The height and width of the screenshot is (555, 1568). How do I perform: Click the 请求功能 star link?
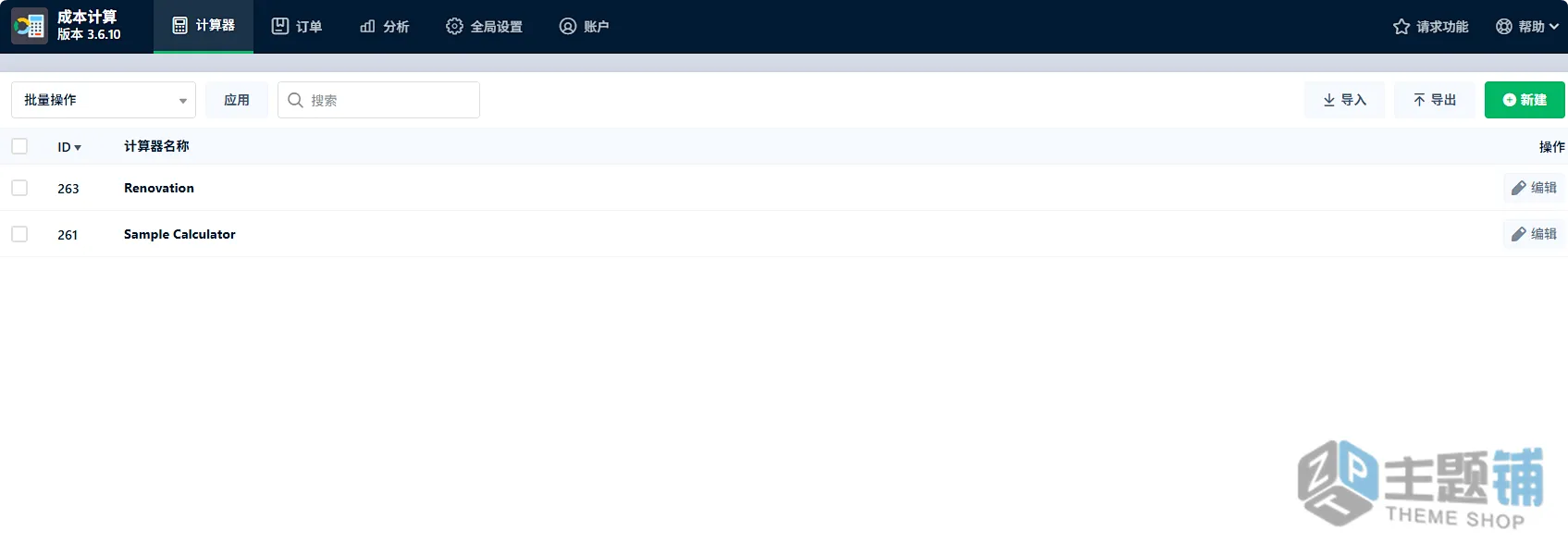coord(1430,27)
